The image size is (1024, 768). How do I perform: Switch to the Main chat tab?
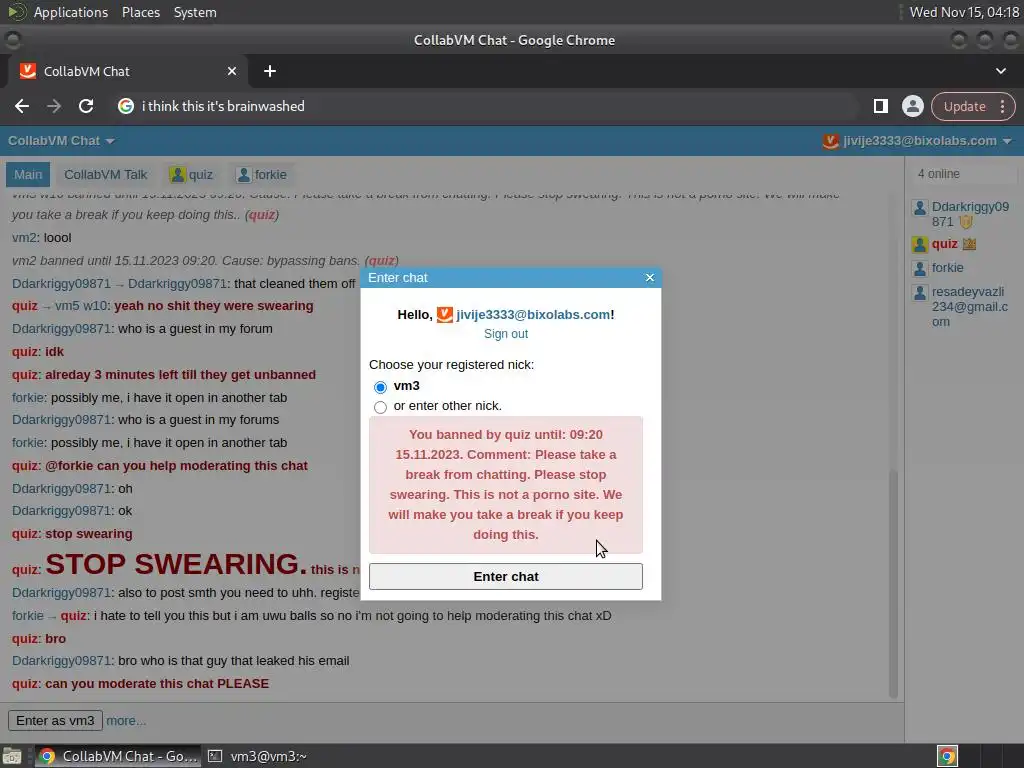[28, 174]
